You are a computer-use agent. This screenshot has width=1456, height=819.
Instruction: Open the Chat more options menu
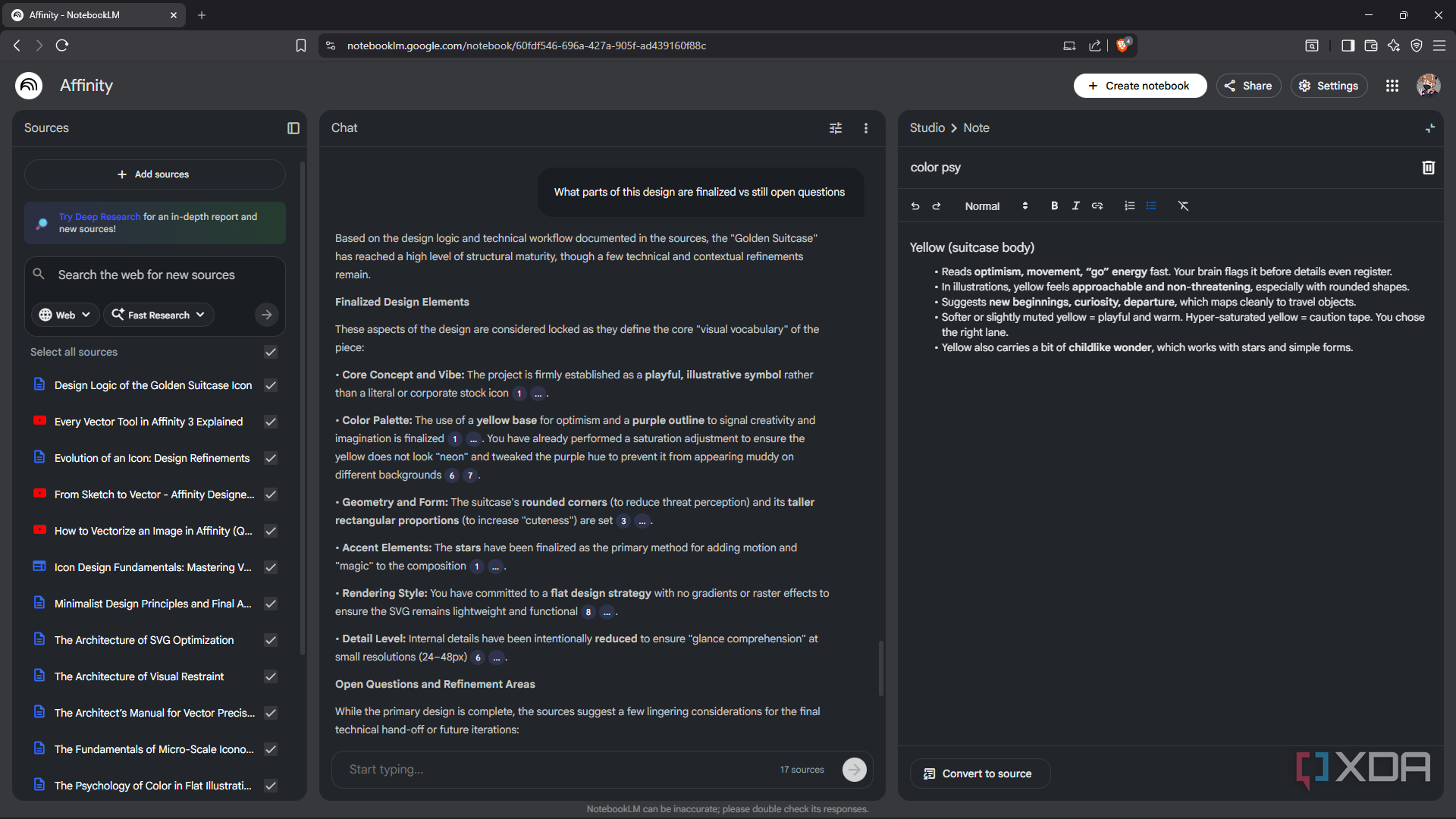[x=866, y=128]
